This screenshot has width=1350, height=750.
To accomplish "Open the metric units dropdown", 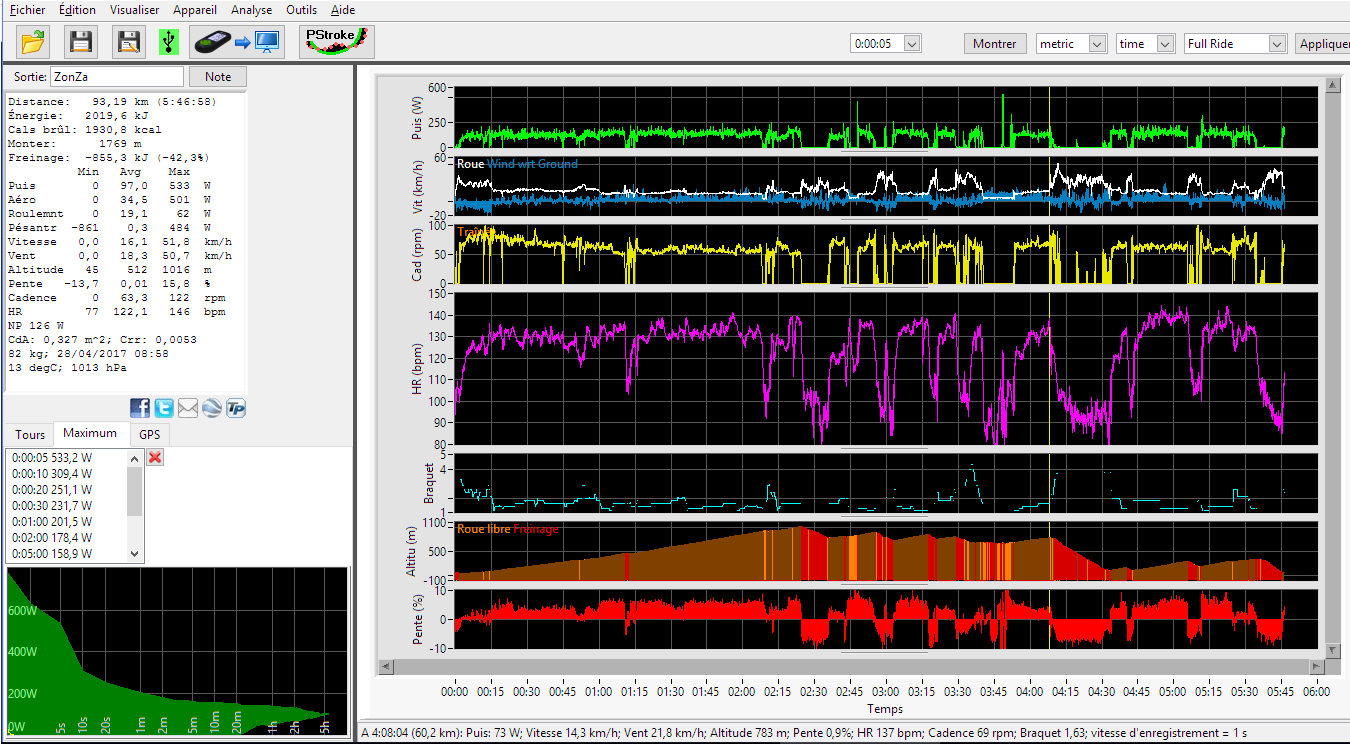I will coord(1097,44).
